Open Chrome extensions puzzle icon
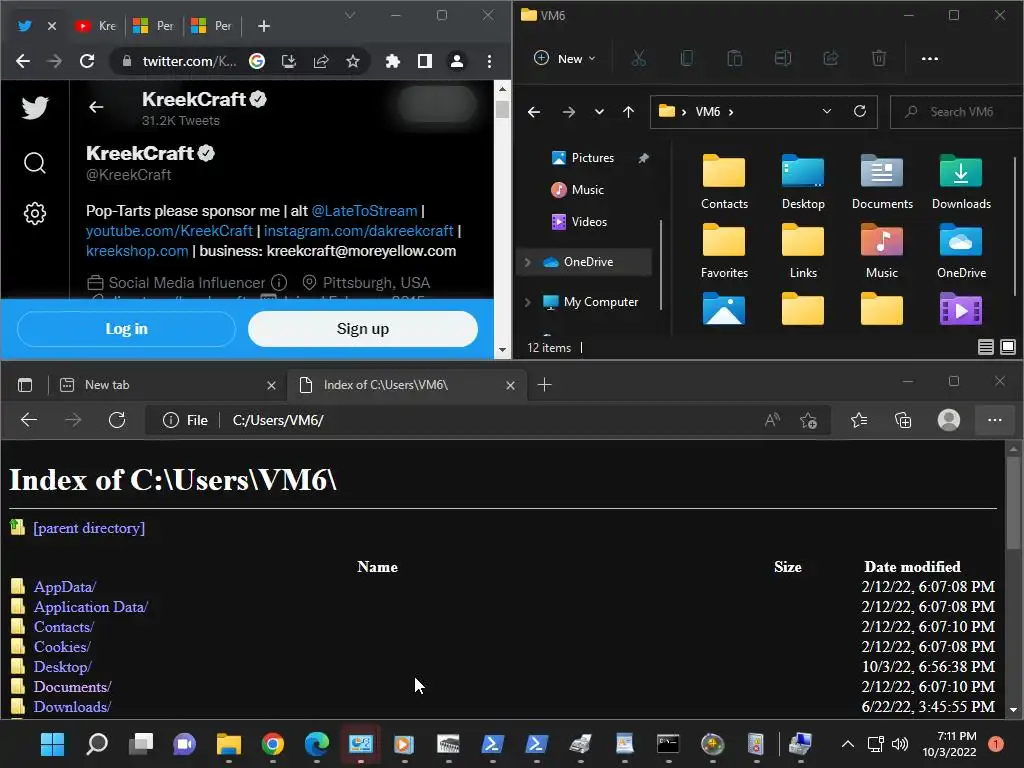Screen dimensions: 1024x768 click(392, 61)
